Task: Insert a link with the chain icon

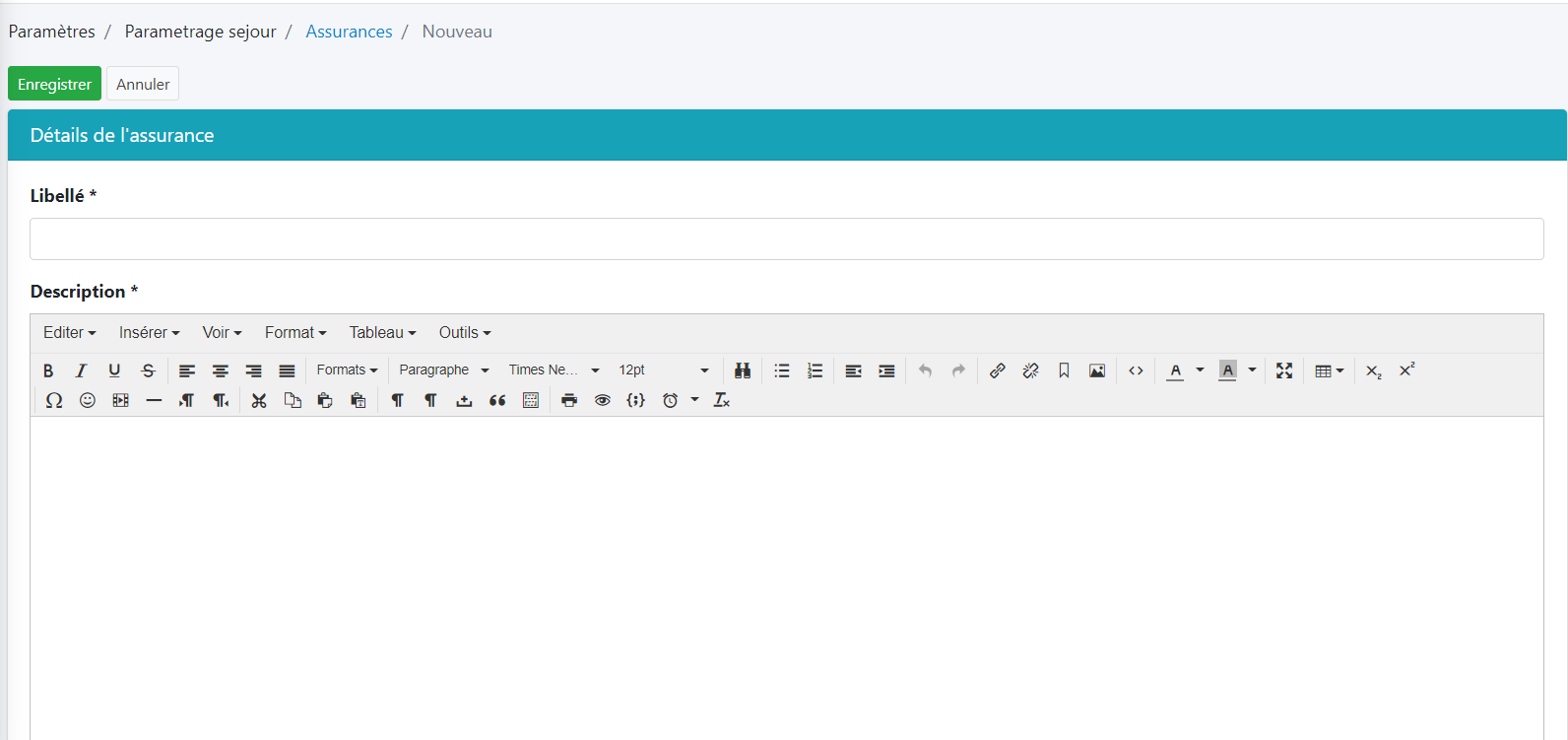Action: pos(998,370)
